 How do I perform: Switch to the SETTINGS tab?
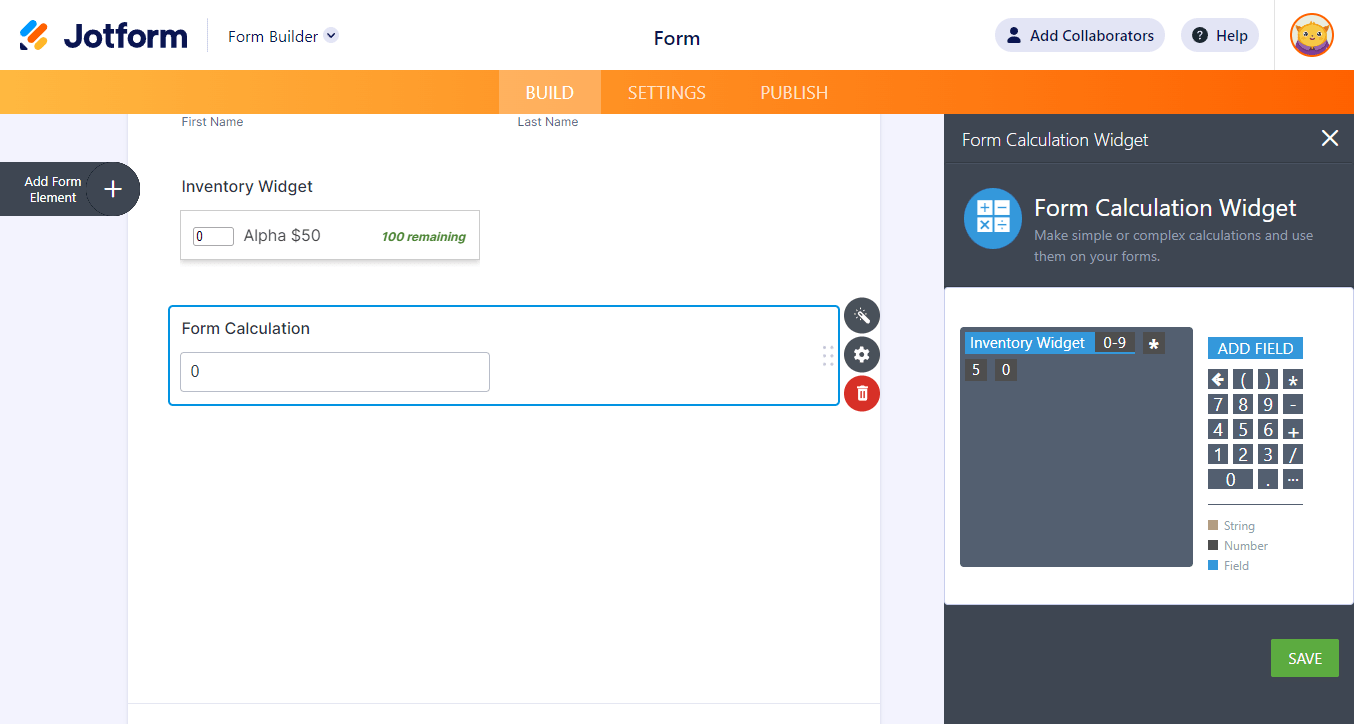667,92
